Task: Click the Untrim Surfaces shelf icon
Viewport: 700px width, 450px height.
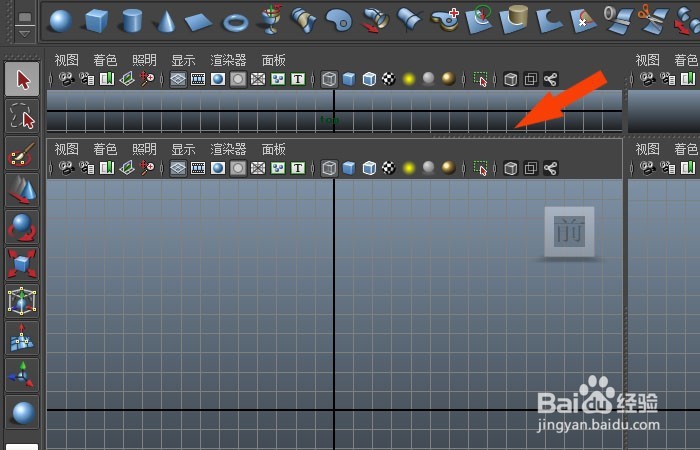Action: tap(584, 20)
